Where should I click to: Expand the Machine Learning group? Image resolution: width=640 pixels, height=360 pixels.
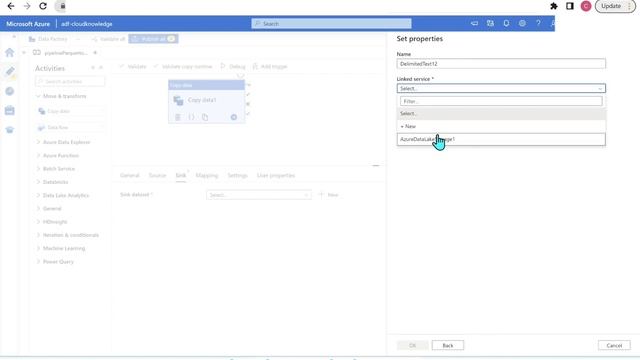tap(61, 248)
